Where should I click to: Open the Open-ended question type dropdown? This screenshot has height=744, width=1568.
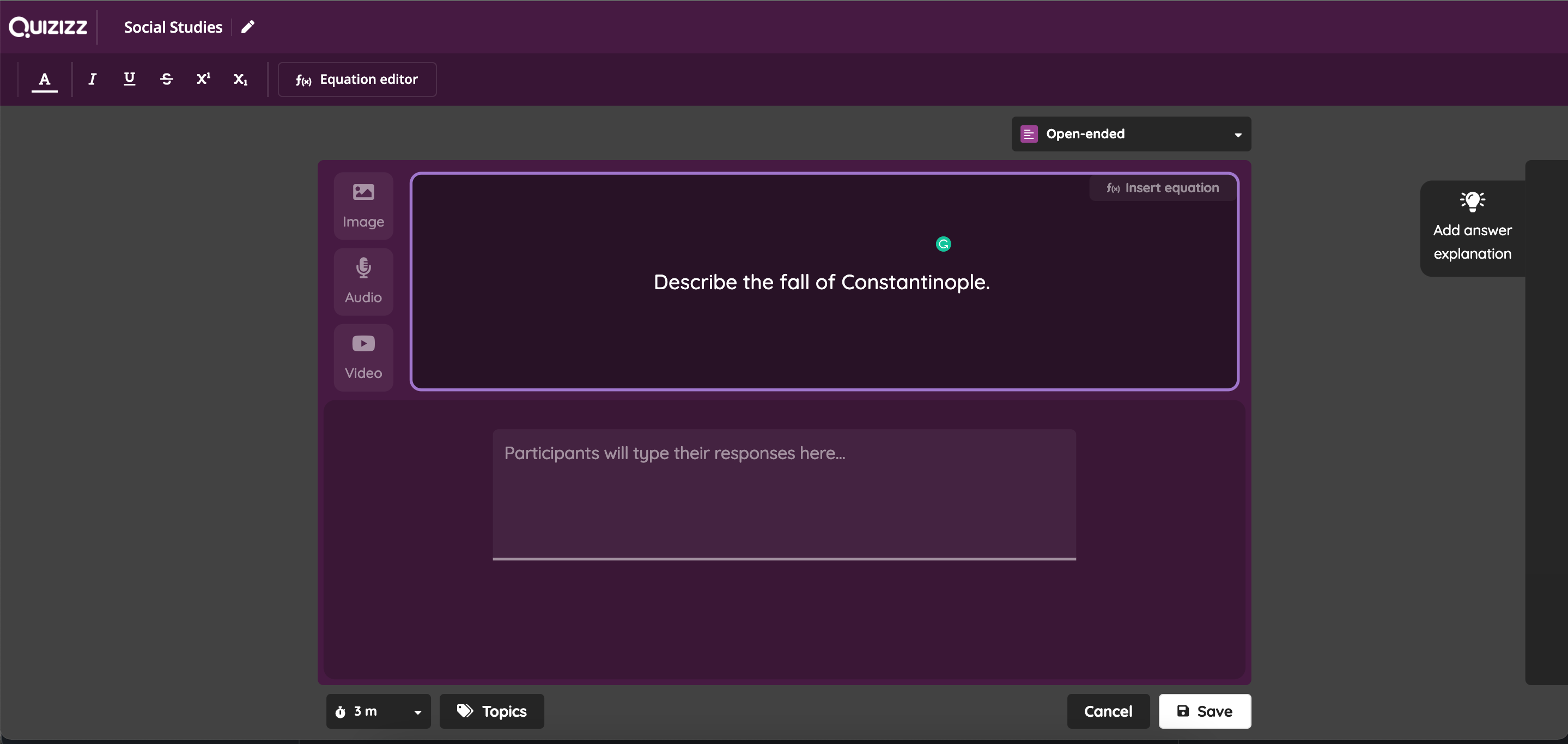click(x=1131, y=134)
